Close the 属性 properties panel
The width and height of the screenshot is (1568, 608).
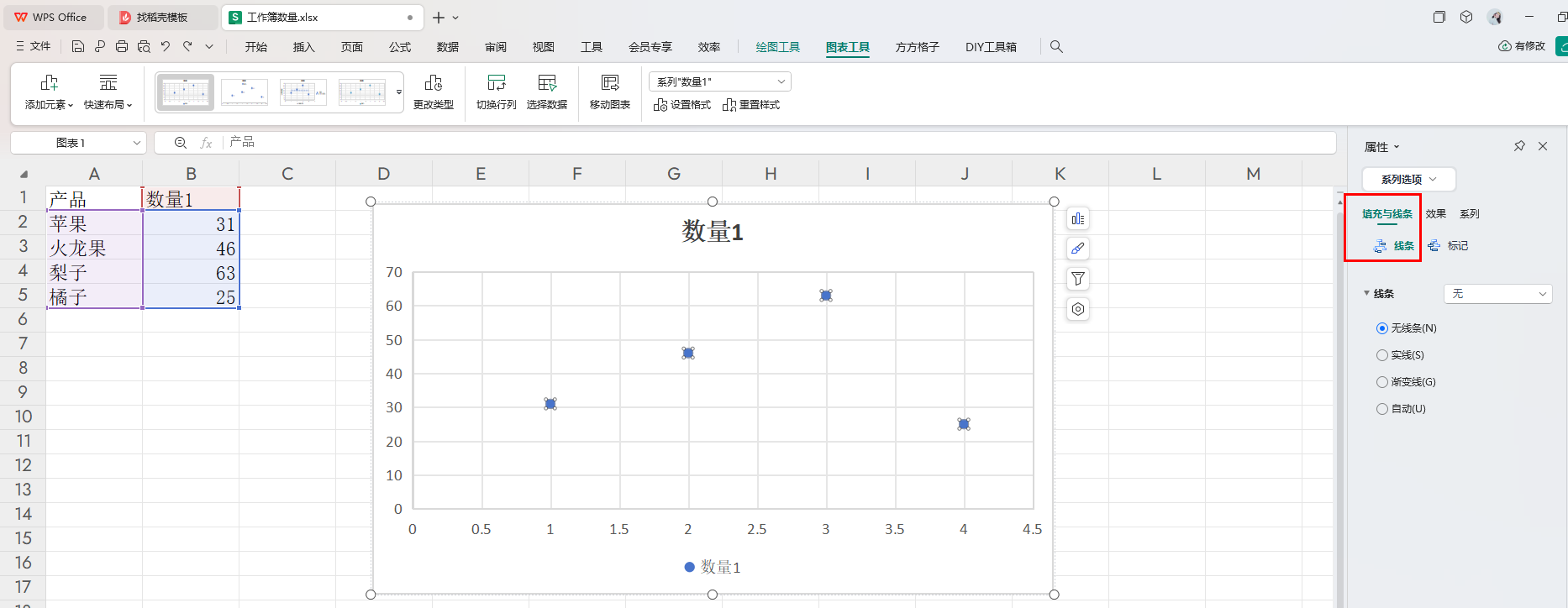point(1543,146)
